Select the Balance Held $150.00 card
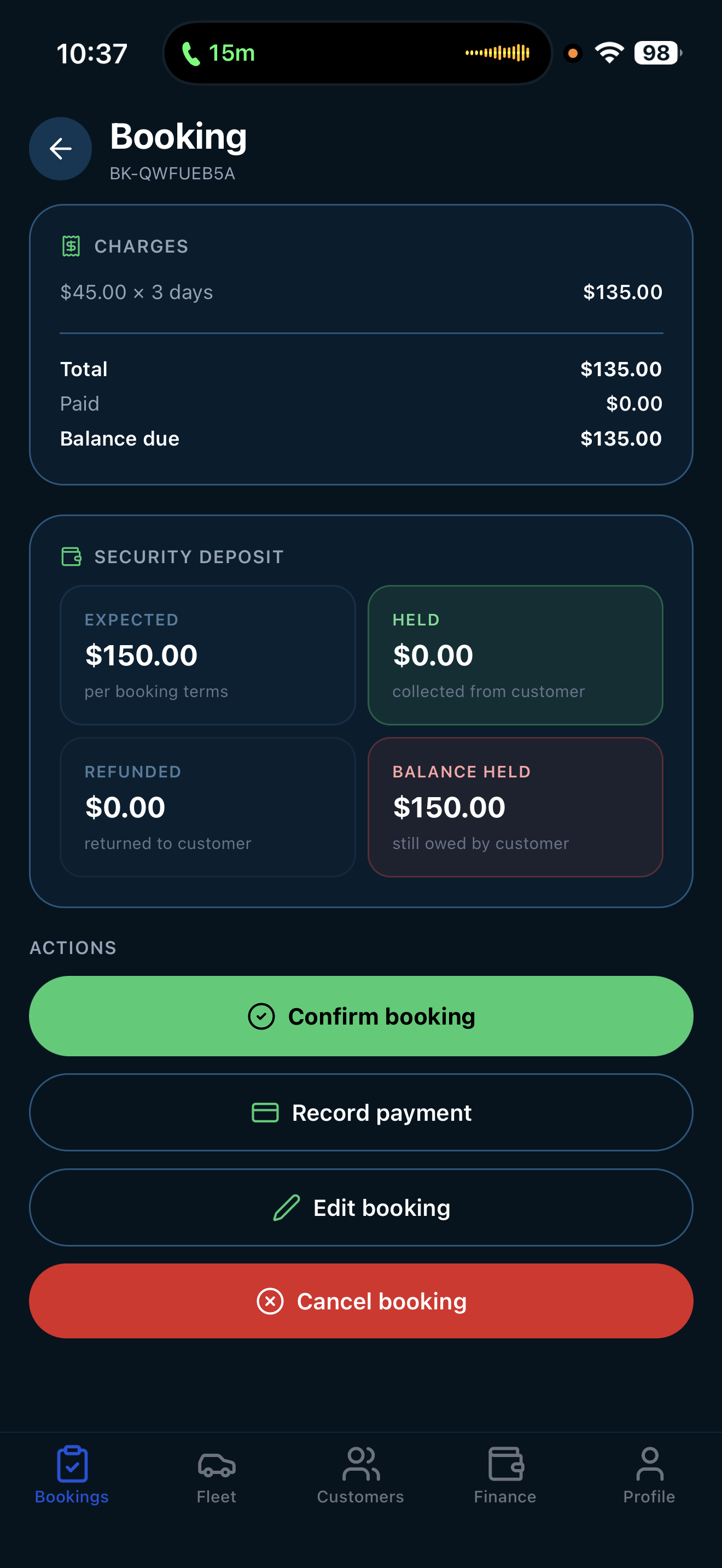The image size is (722, 1568). click(515, 807)
